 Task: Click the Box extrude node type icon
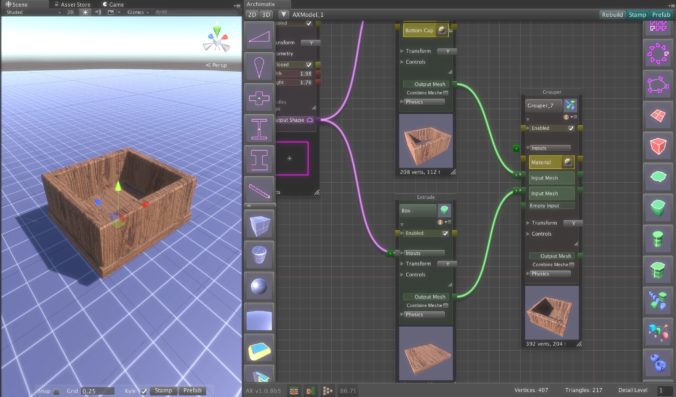pos(444,210)
